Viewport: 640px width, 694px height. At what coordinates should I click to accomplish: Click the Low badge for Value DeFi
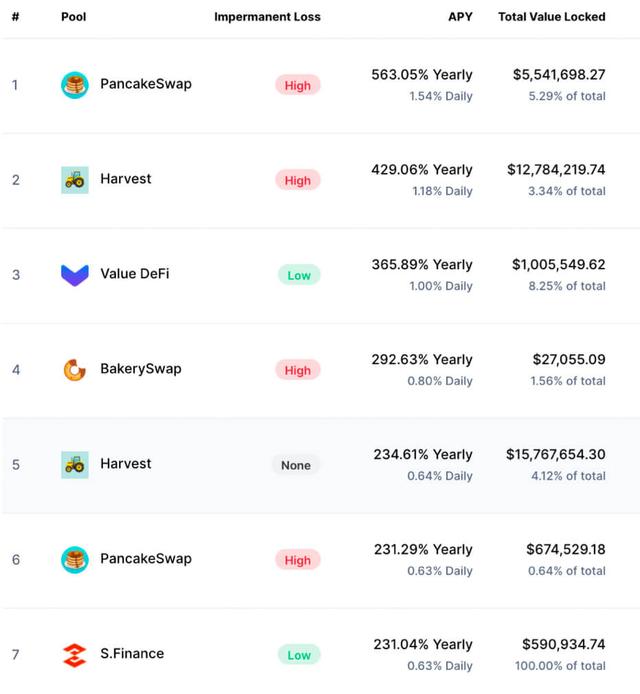pyautogui.click(x=299, y=275)
